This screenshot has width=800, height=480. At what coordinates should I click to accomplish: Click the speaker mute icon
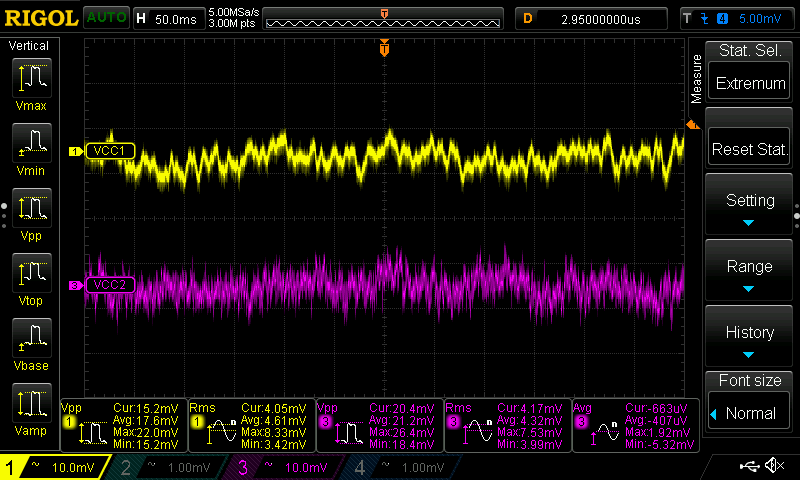tap(774, 465)
